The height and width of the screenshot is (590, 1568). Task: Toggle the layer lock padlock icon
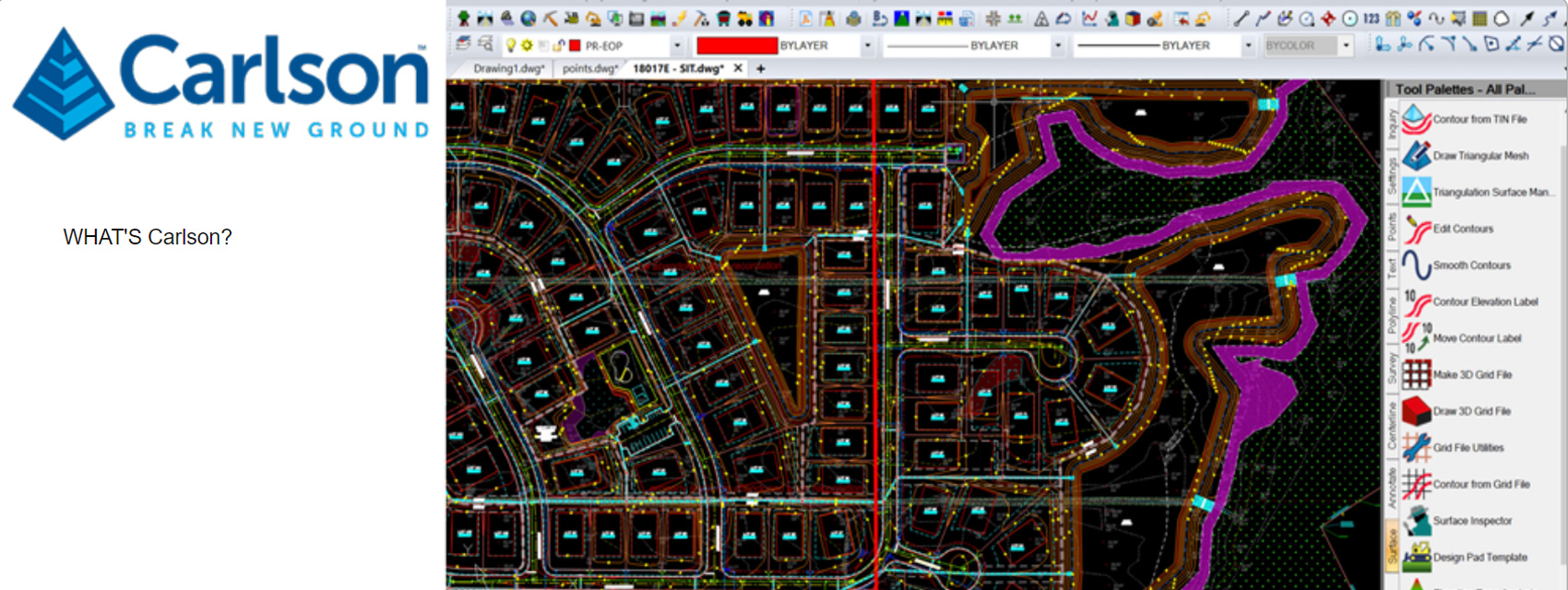[x=559, y=45]
